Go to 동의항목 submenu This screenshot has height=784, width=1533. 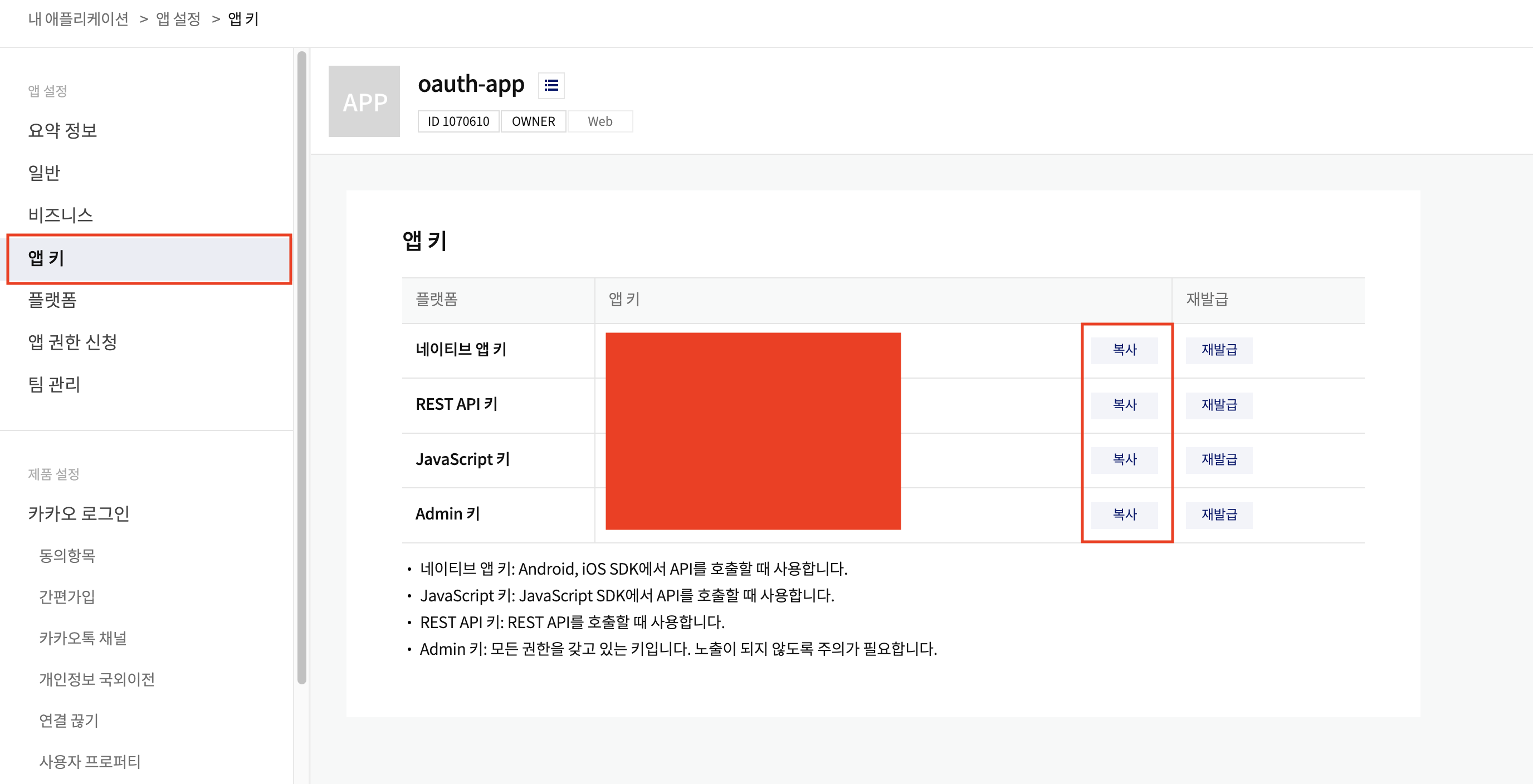67,555
